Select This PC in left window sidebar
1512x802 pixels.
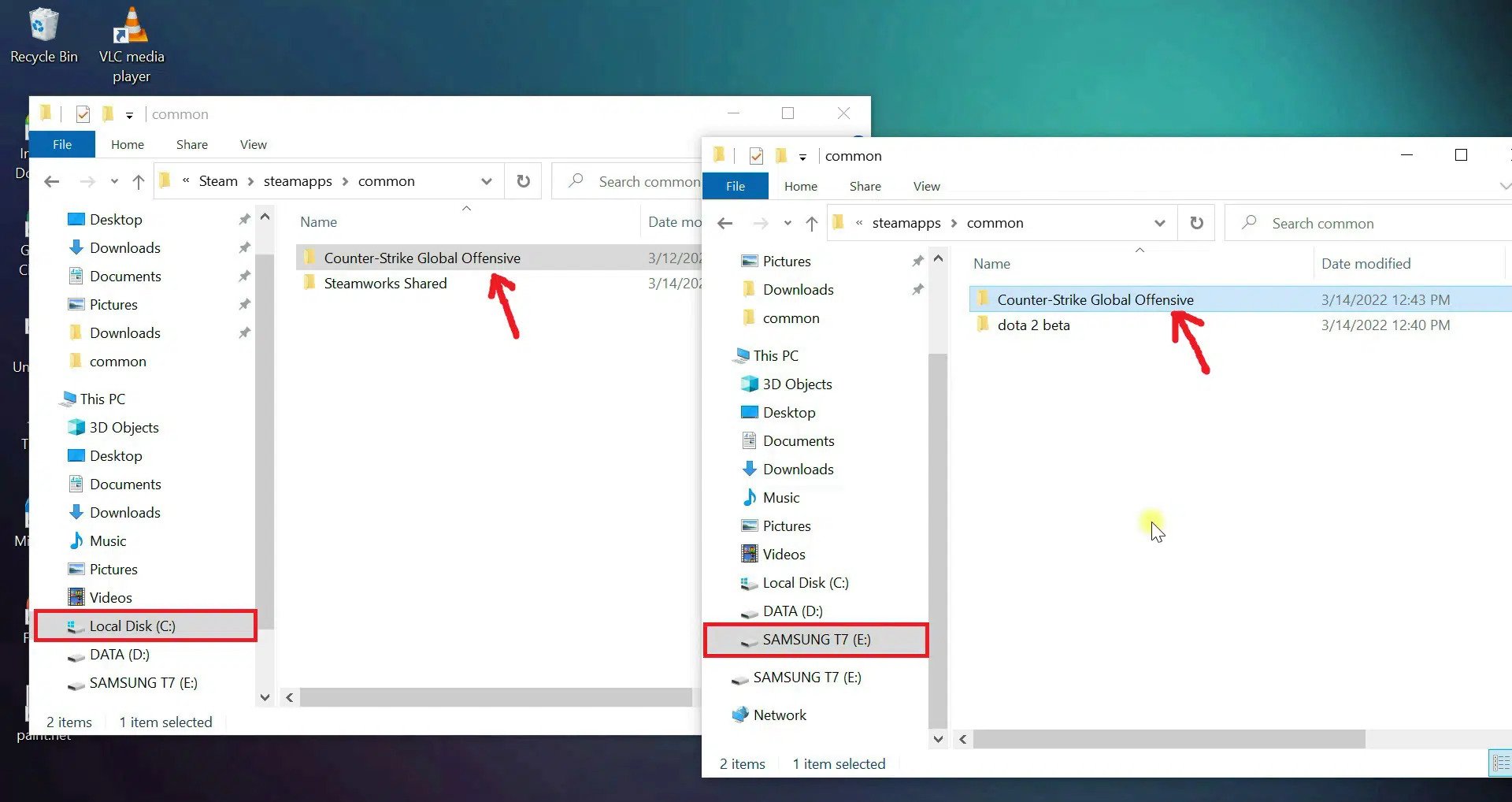click(102, 399)
